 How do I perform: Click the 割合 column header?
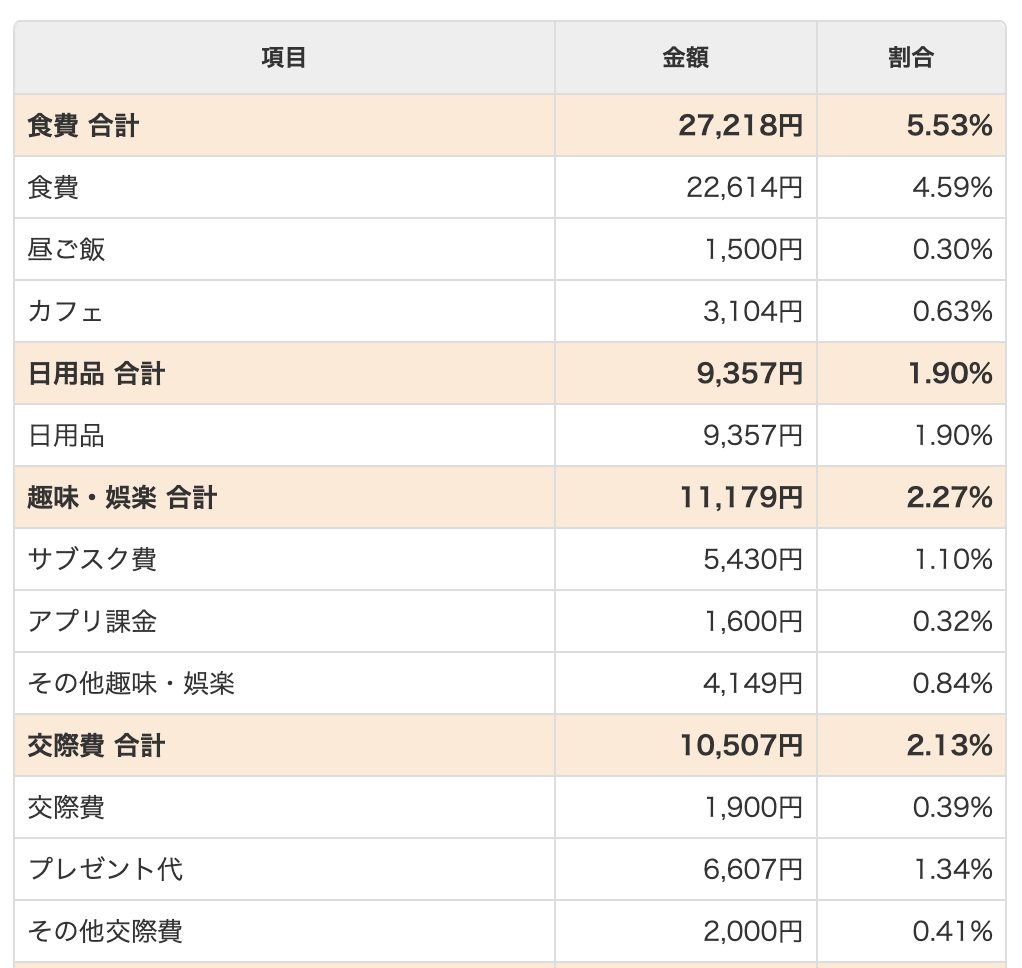910,58
